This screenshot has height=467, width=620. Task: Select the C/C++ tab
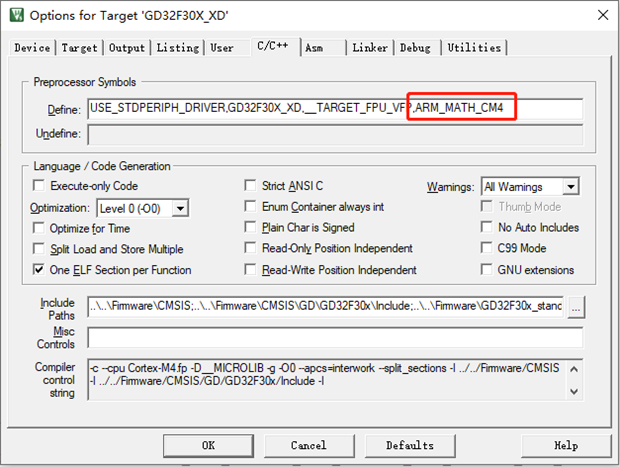tap(275, 46)
